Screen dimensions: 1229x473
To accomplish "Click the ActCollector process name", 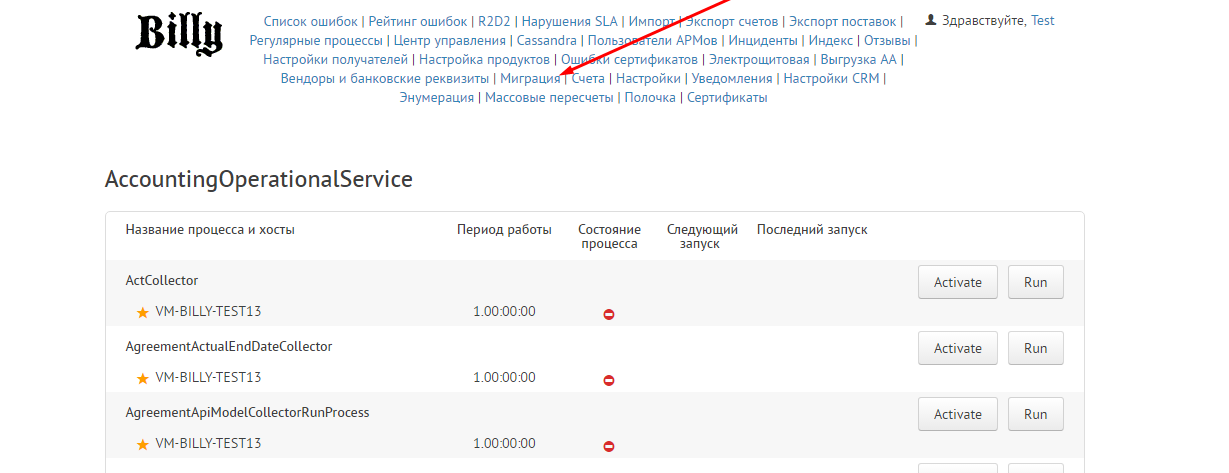I will click(x=162, y=281).
